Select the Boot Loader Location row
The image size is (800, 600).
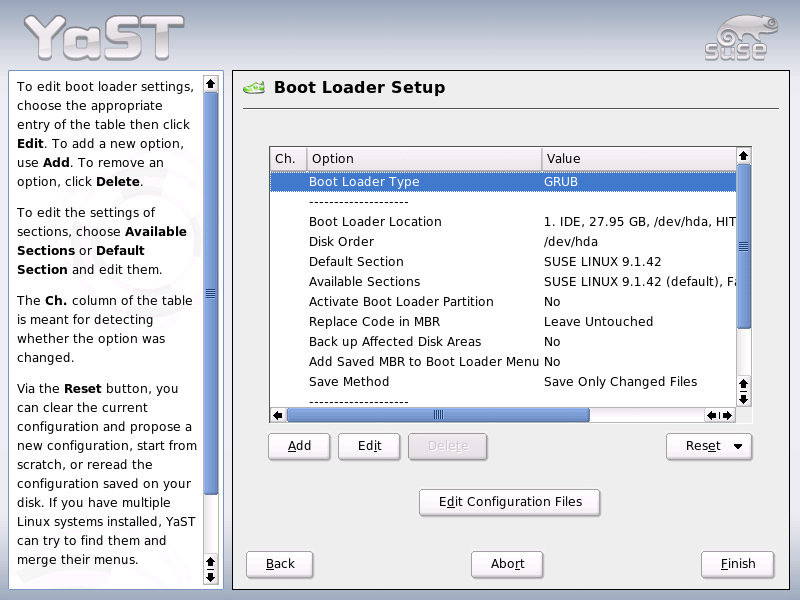[503, 222]
